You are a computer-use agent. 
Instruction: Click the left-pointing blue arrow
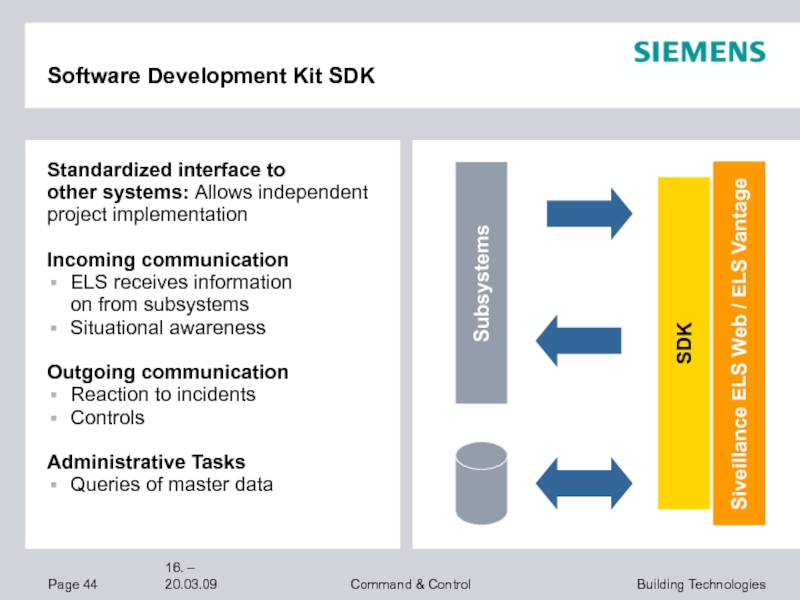(x=579, y=341)
